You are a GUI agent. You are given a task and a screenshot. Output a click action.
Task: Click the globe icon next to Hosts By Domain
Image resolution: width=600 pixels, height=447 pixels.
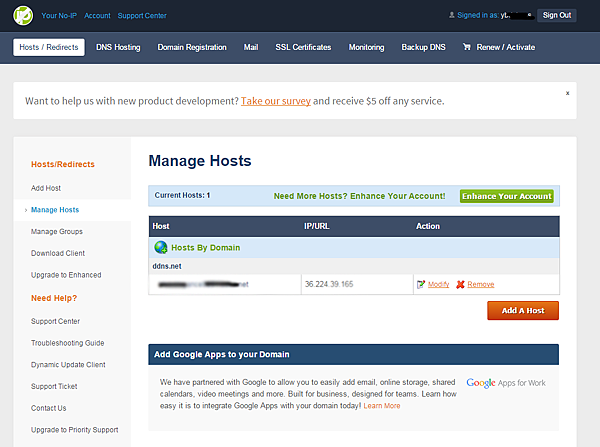161,247
